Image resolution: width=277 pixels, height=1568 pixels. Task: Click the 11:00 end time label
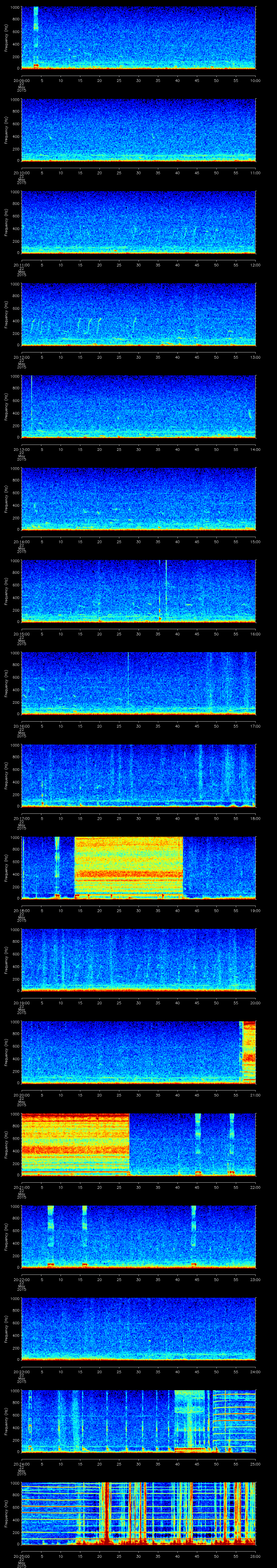coord(255,173)
